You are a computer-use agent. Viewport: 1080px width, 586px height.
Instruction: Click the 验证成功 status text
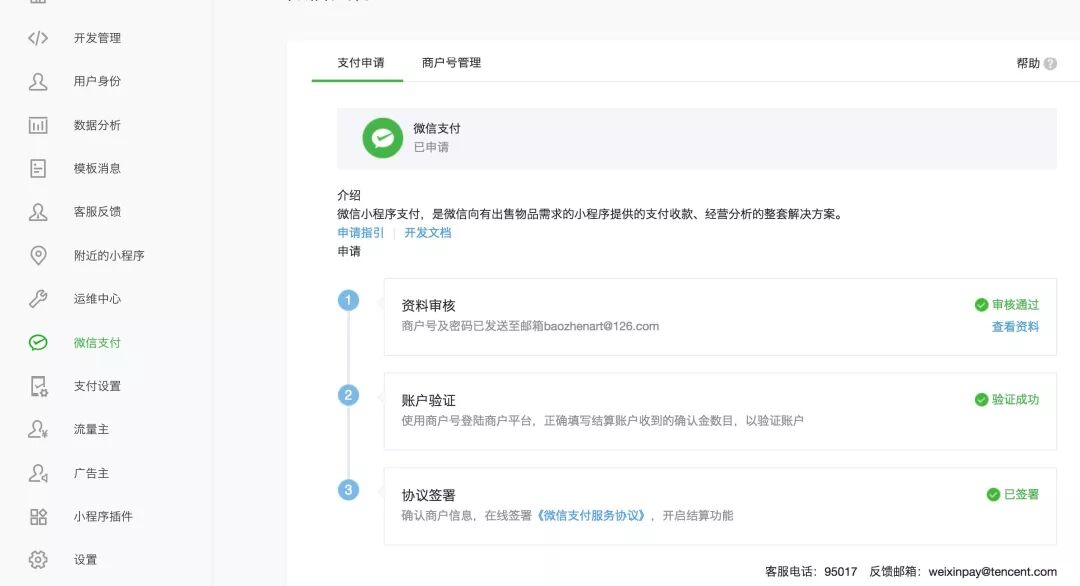pos(1015,400)
